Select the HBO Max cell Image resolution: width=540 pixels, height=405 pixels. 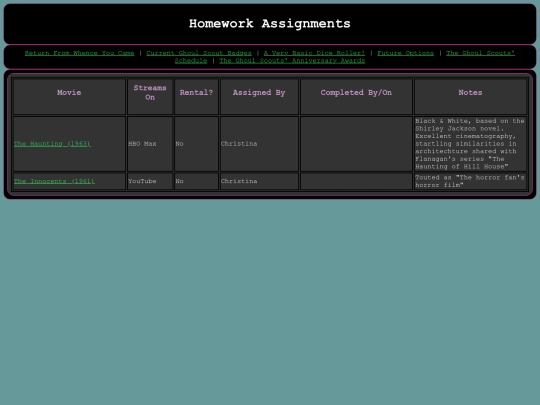coord(150,144)
